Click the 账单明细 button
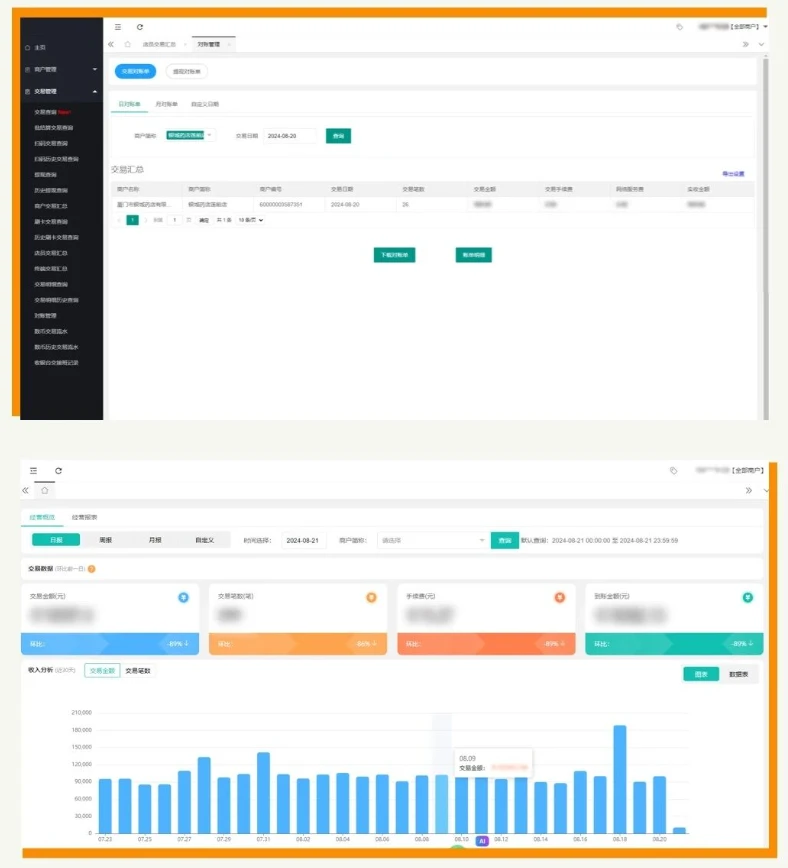Viewport: 788px width, 868px height. [x=473, y=255]
